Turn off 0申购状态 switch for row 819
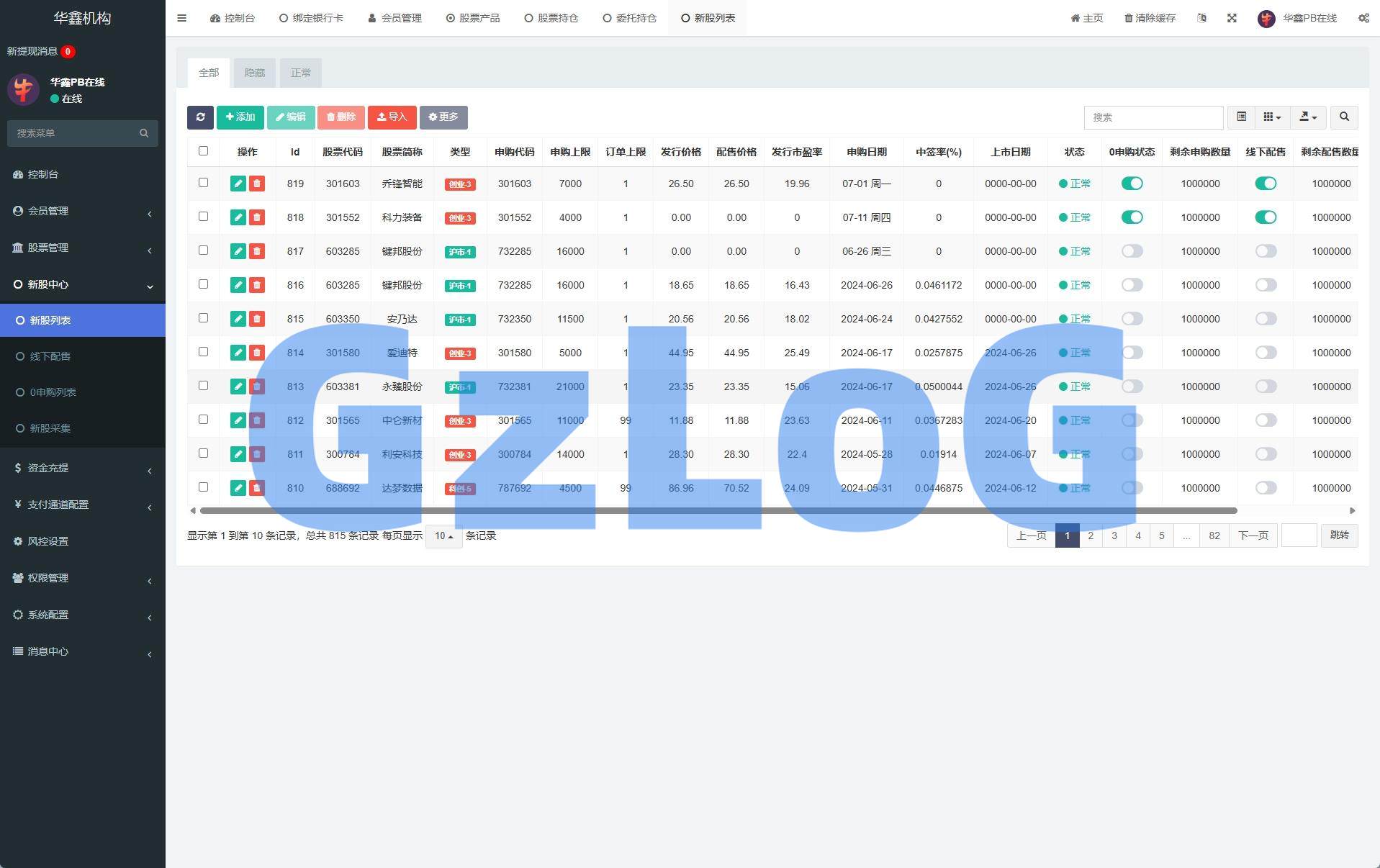The width and height of the screenshot is (1380, 868). click(x=1132, y=184)
